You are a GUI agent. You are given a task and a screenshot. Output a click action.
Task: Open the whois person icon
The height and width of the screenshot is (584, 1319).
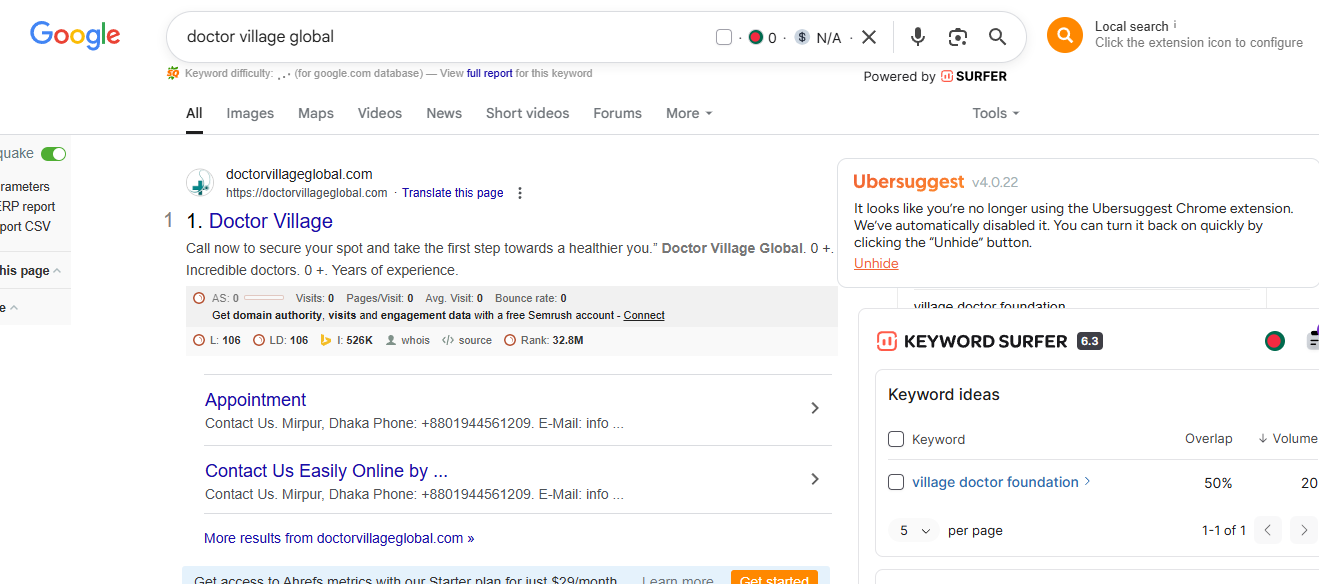[391, 340]
